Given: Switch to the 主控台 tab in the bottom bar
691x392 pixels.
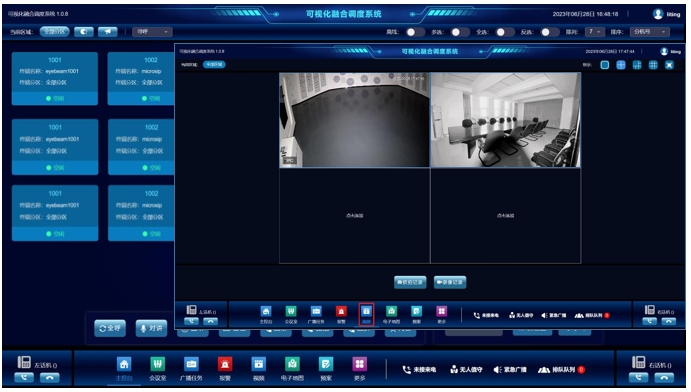Looking at the screenshot, I should click(124, 369).
